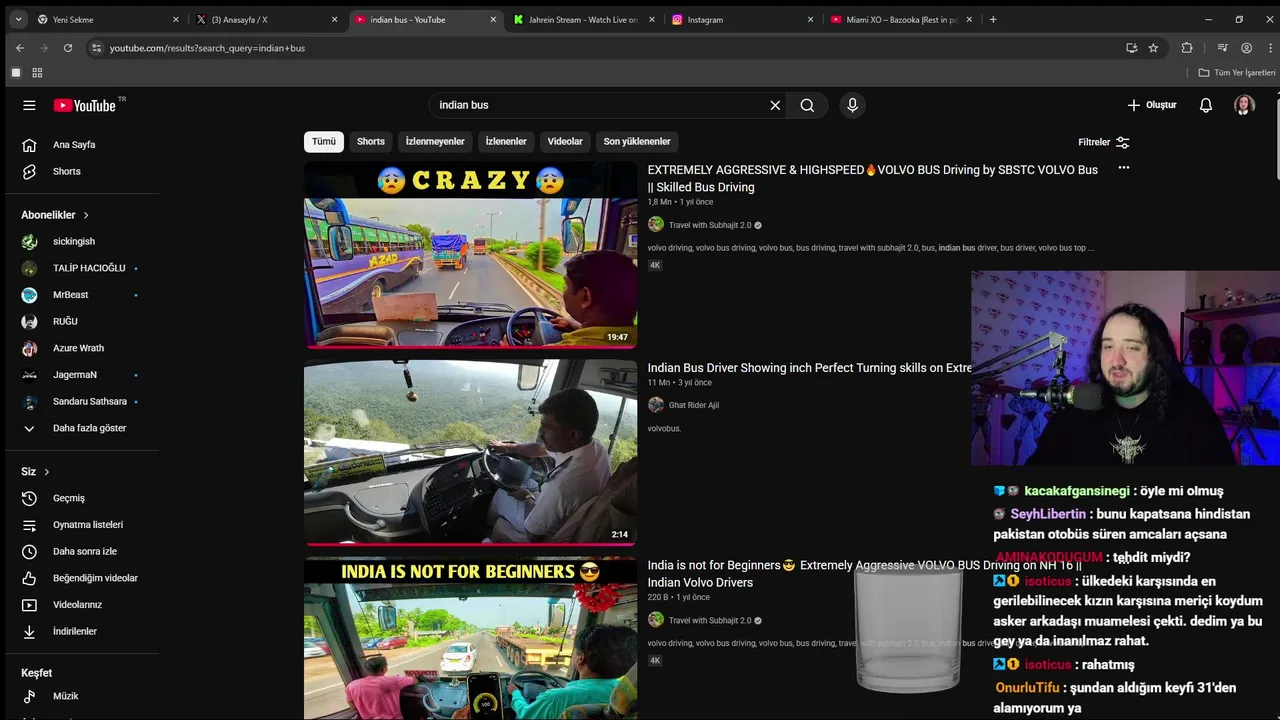Image resolution: width=1280 pixels, height=720 pixels.
Task: Open Travel with Subhajit 2.0 channel on the first result
Action: (709, 225)
